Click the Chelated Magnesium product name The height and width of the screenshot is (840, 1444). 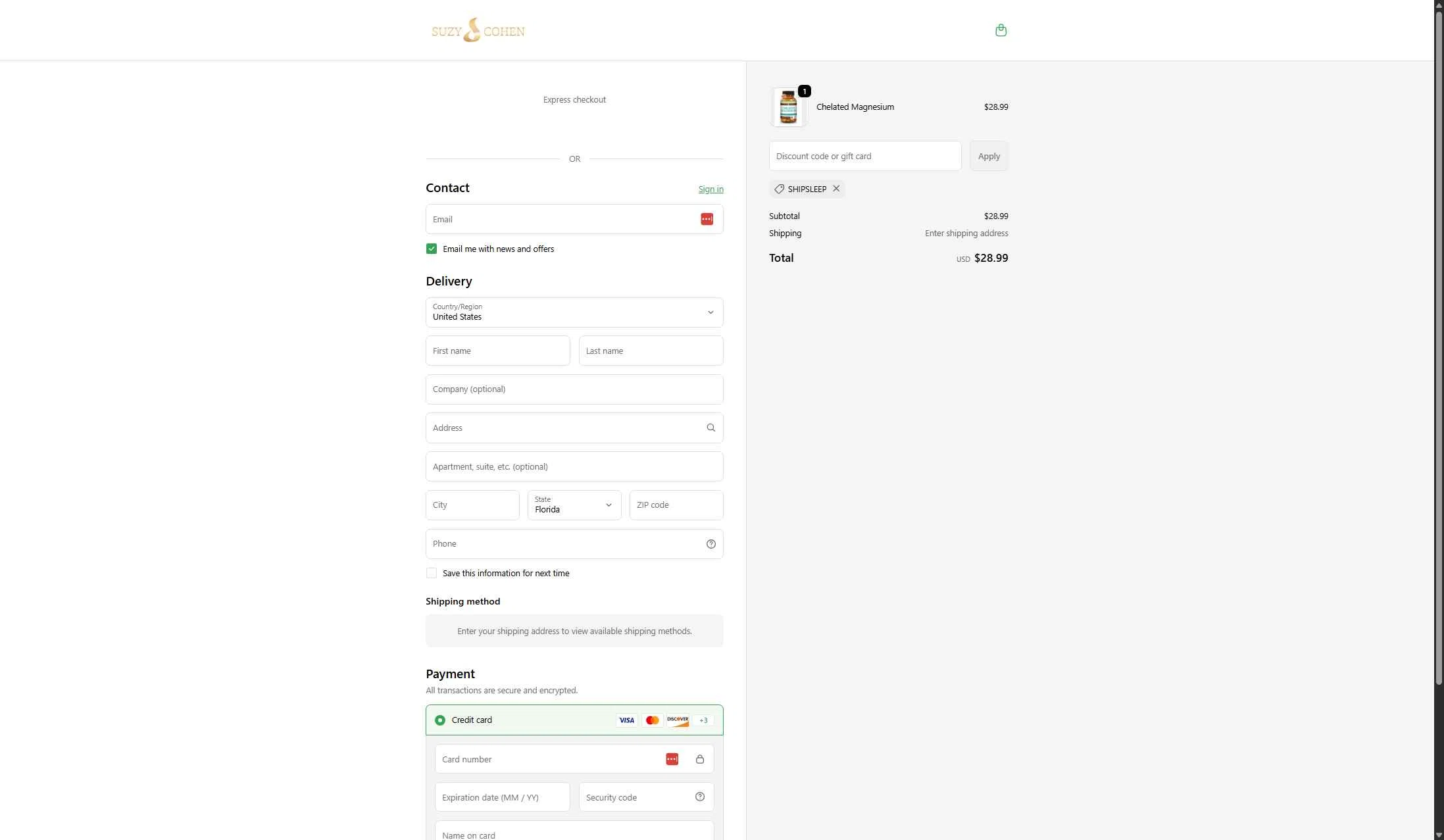tap(855, 107)
